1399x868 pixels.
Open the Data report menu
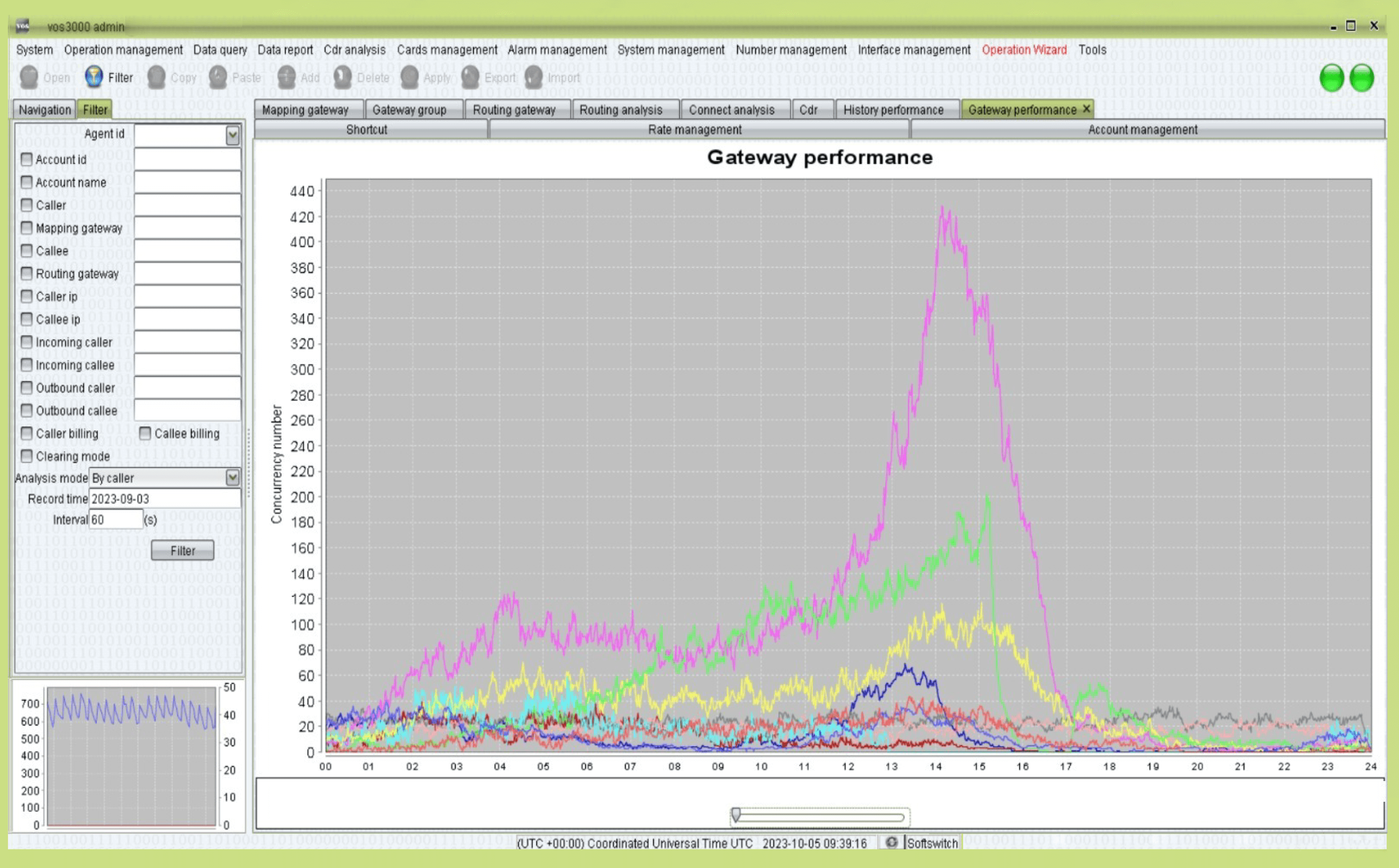[x=285, y=50]
